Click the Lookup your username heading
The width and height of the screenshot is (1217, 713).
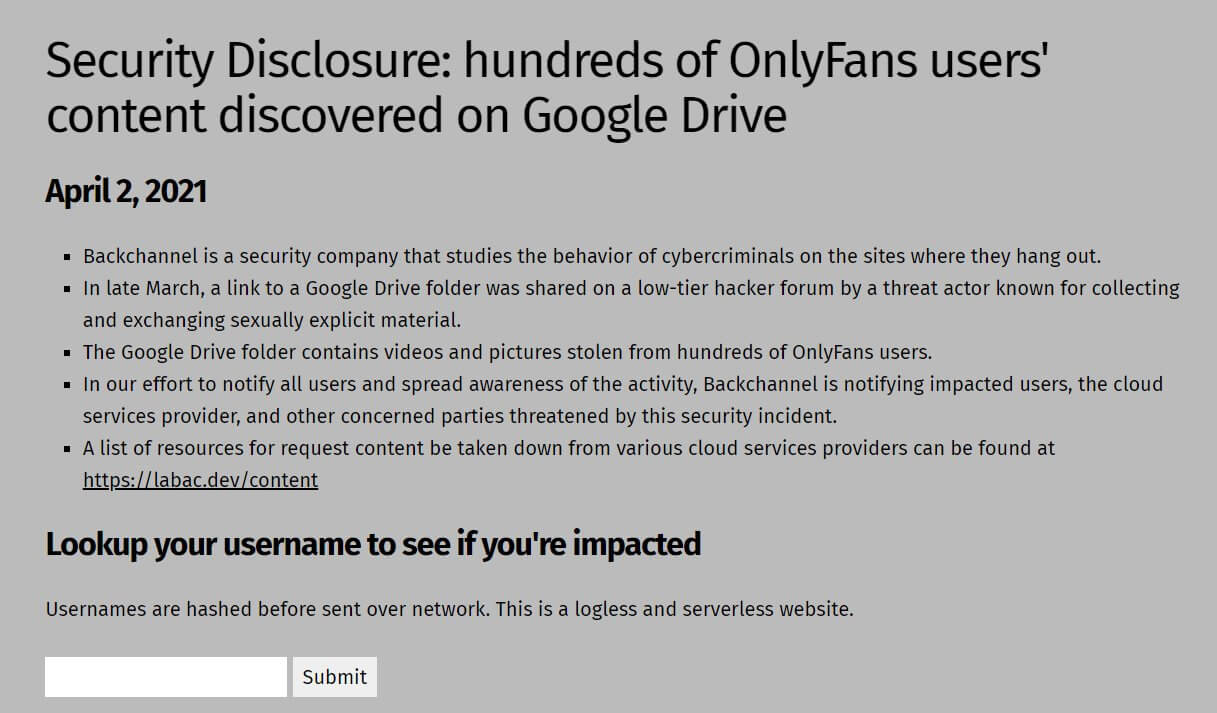373,544
